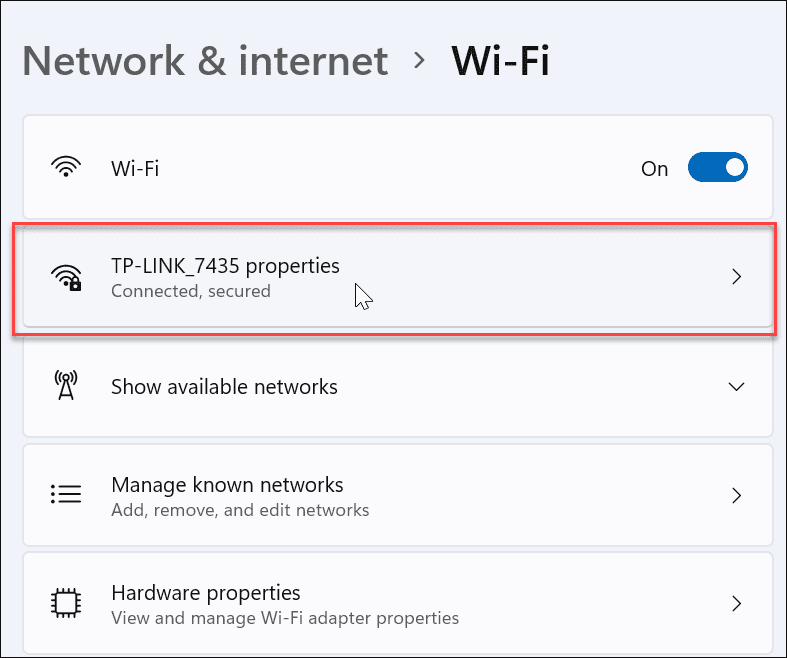Expand Show available networks chevron
Image resolution: width=787 pixels, height=658 pixels.
[x=736, y=386]
